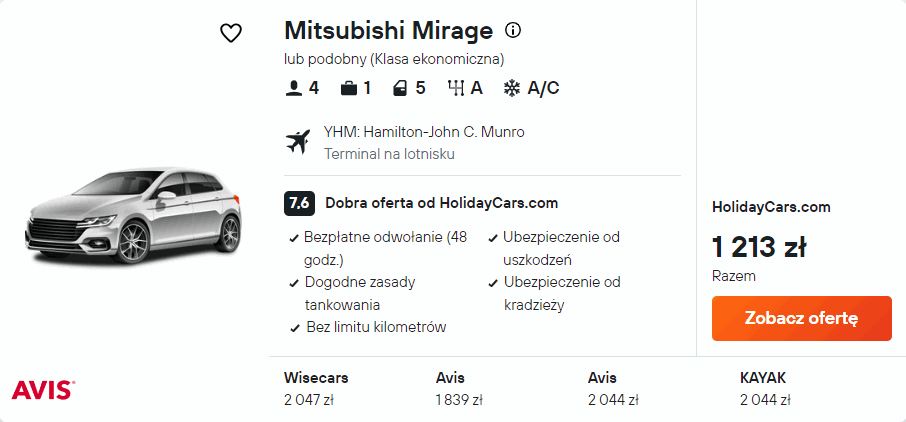
Task: Select the Avis 1 839 zł offer
Action: 460,389
